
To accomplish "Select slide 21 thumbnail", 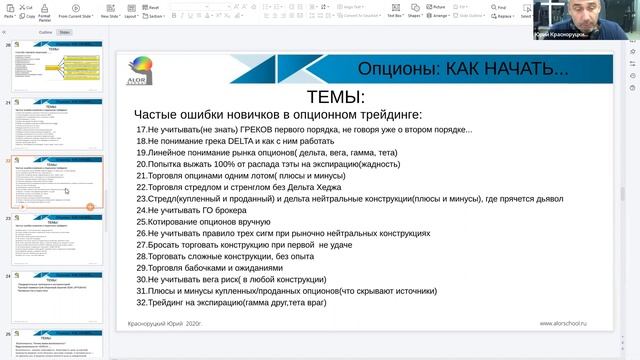I will (57, 124).
